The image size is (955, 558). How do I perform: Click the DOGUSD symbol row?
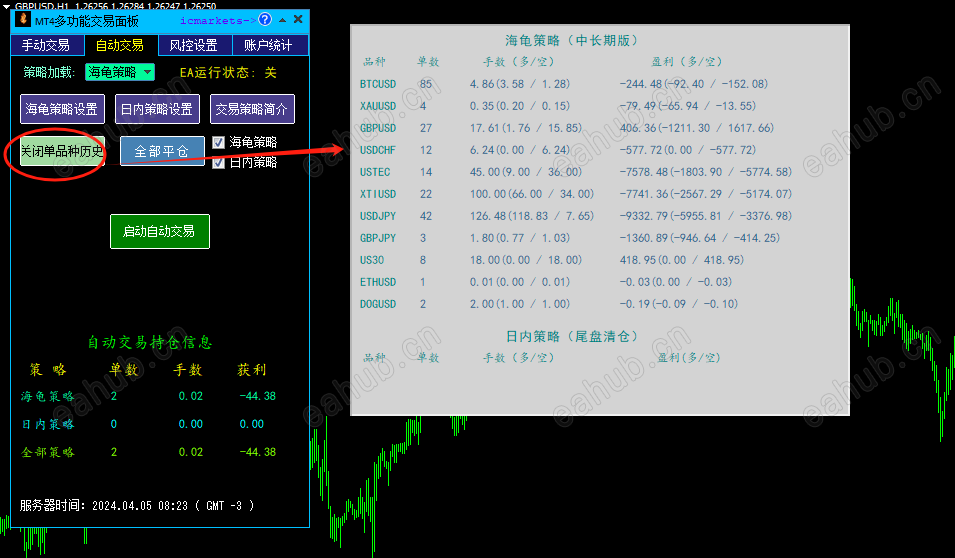click(x=378, y=303)
